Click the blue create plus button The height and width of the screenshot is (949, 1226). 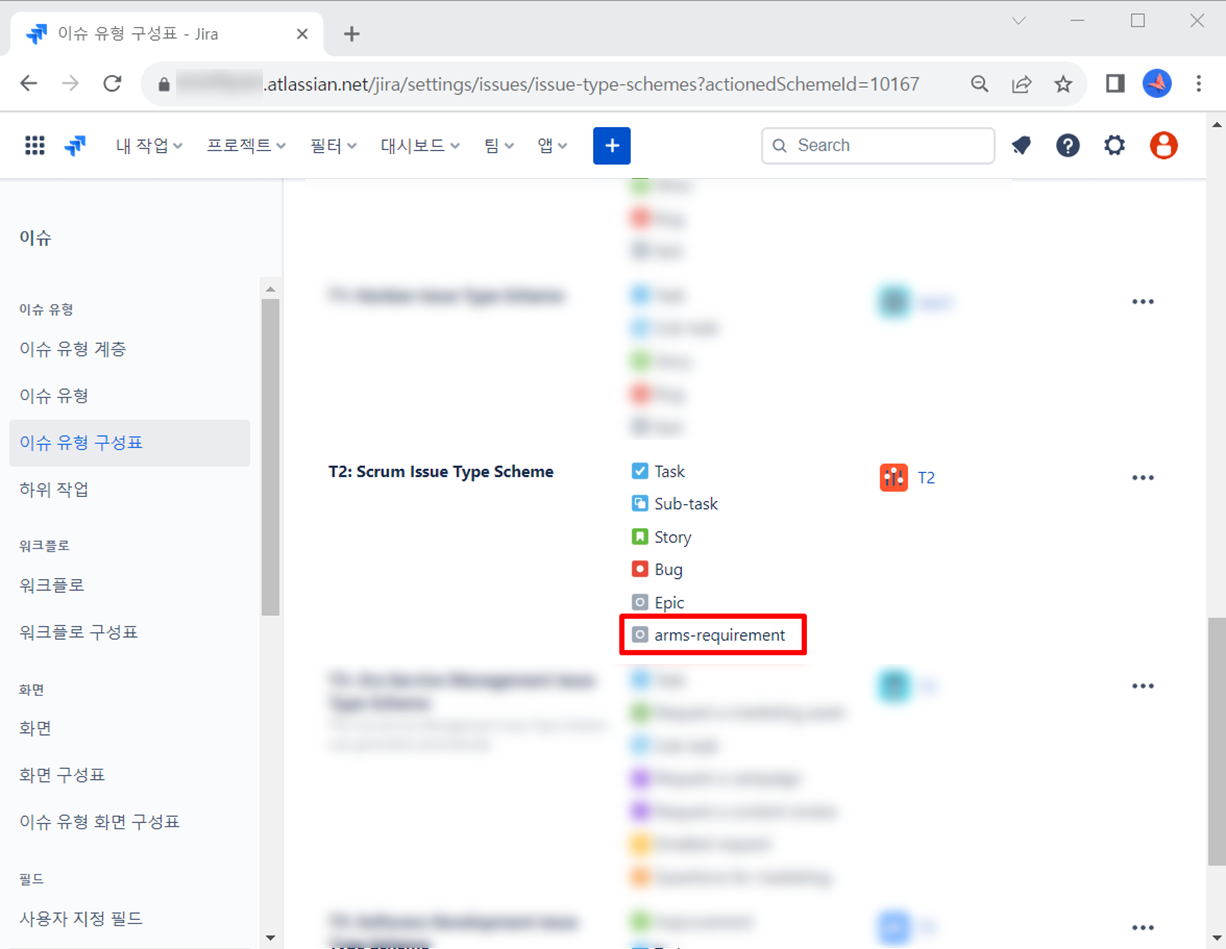(611, 146)
